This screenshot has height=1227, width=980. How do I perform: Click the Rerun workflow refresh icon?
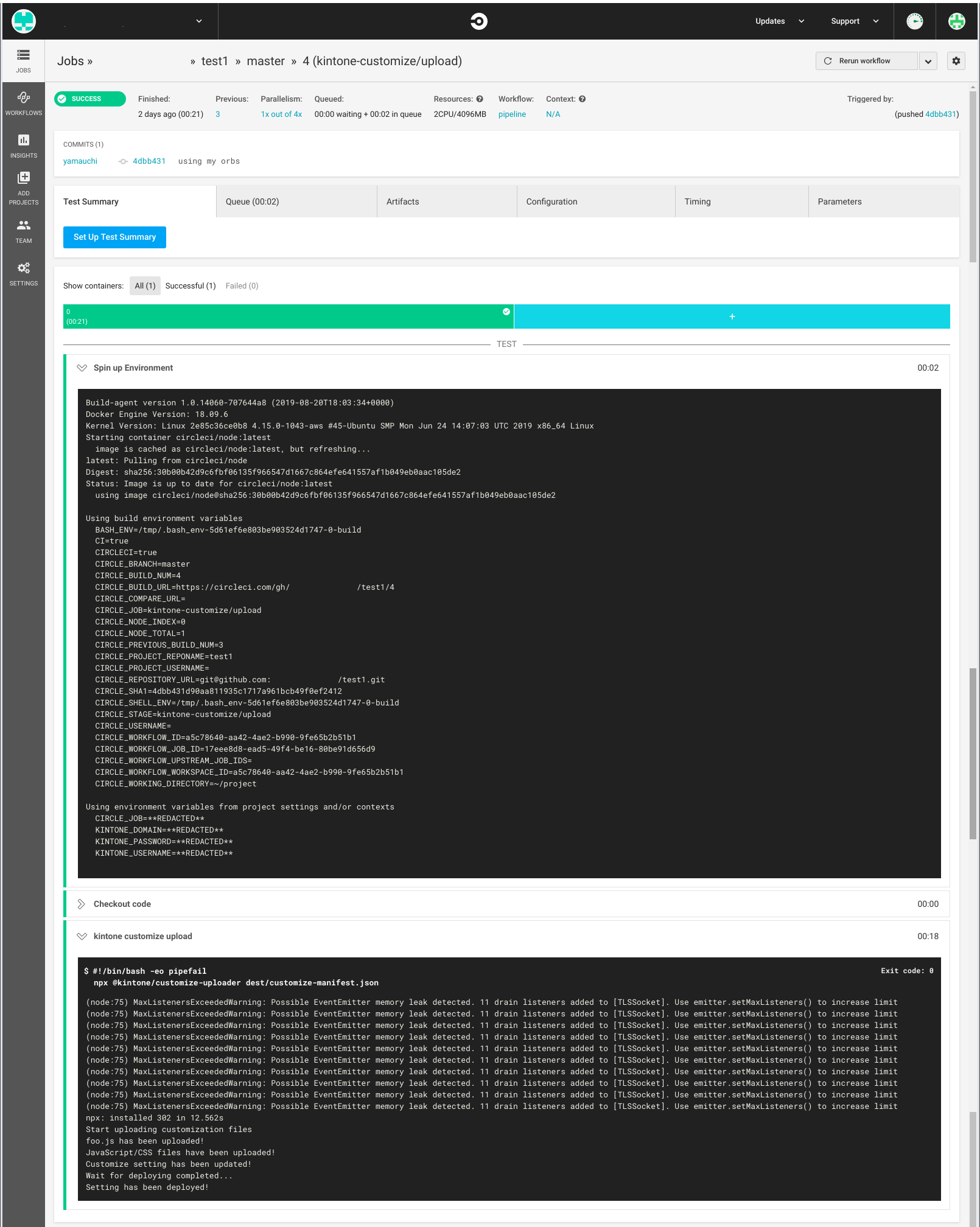tap(827, 61)
